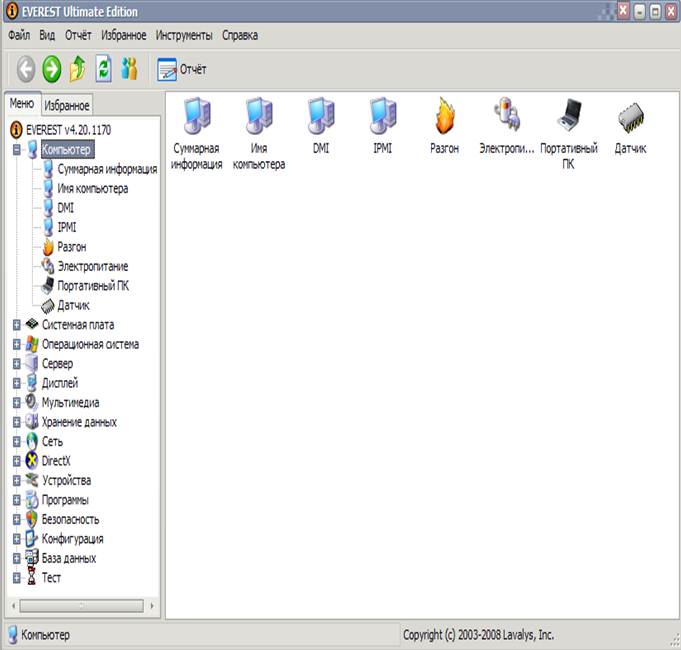Open the Справка menu
This screenshot has width=681, height=650.
click(x=240, y=35)
